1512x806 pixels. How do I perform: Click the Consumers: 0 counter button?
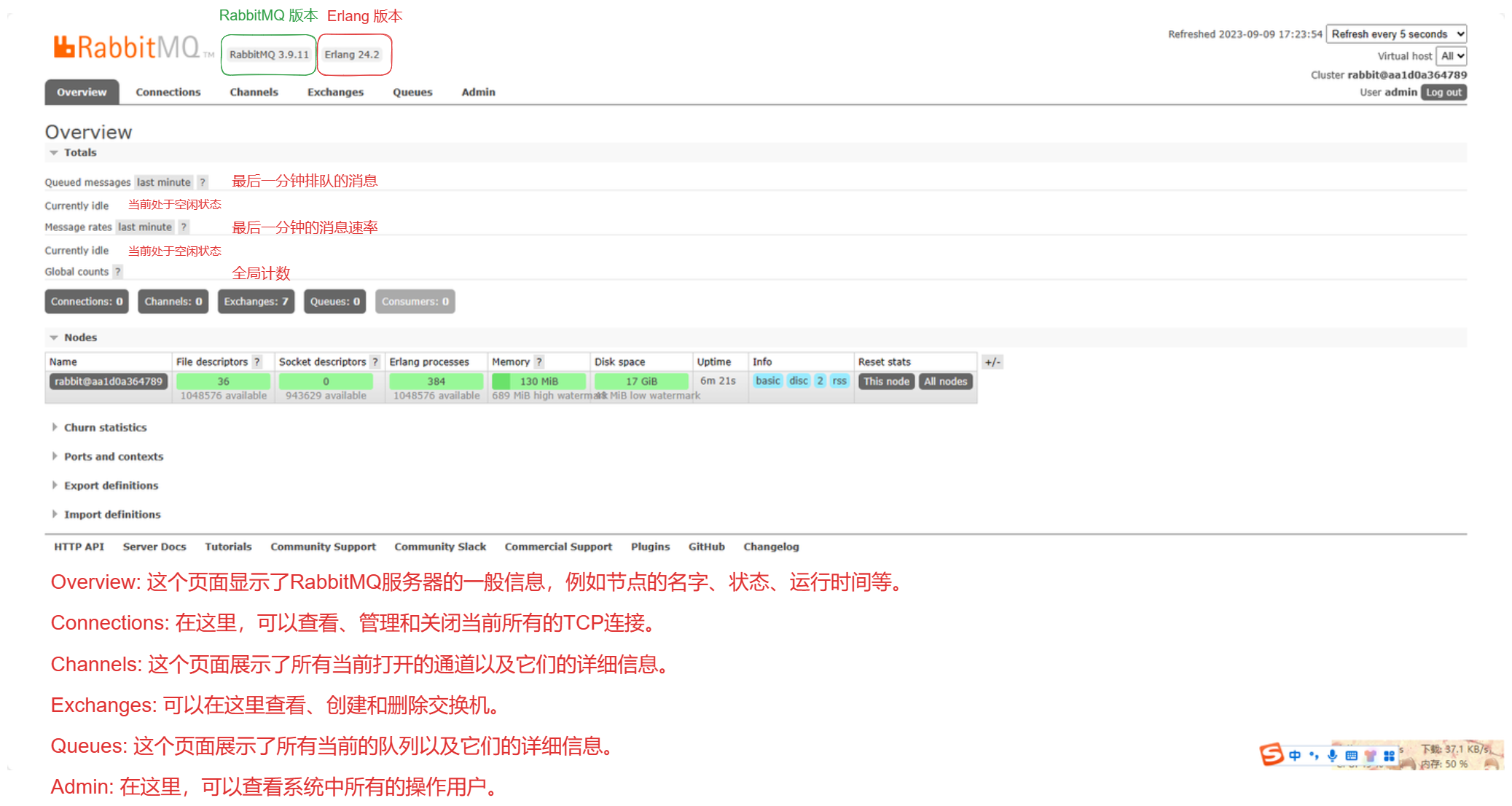415,302
